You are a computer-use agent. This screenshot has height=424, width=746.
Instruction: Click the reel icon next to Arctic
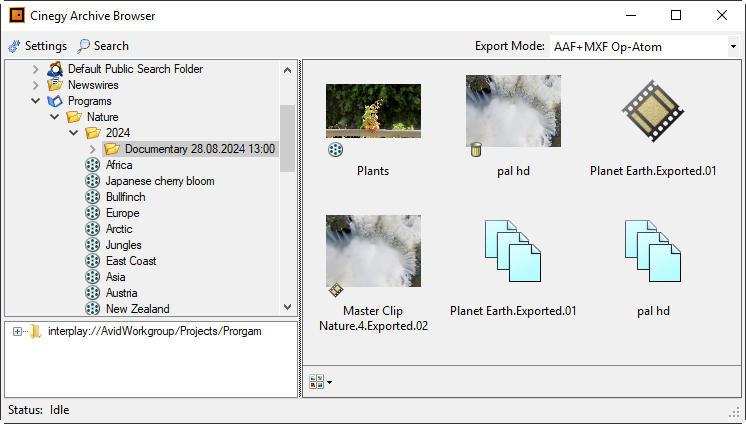pyautogui.click(x=92, y=229)
